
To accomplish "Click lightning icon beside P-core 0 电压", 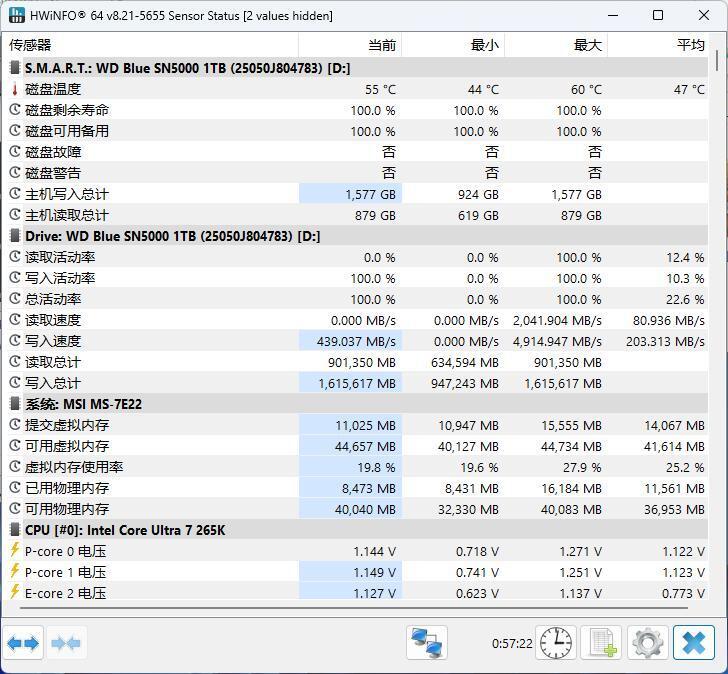I will pyautogui.click(x=15, y=551).
